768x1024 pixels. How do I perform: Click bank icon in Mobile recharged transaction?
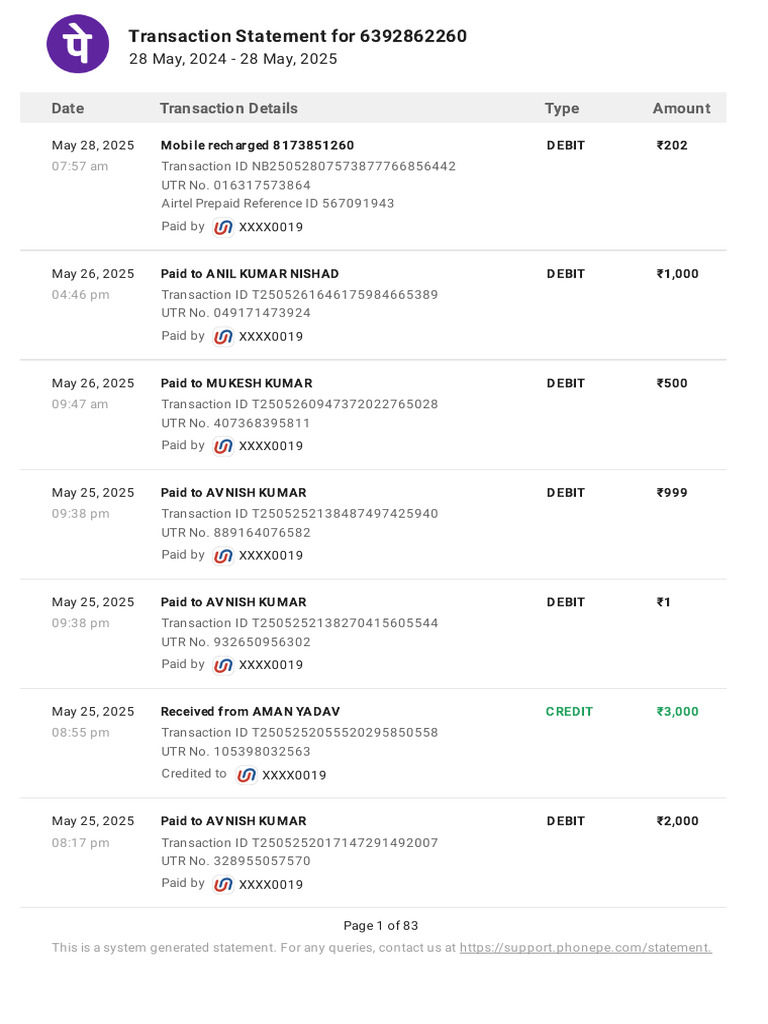223,227
